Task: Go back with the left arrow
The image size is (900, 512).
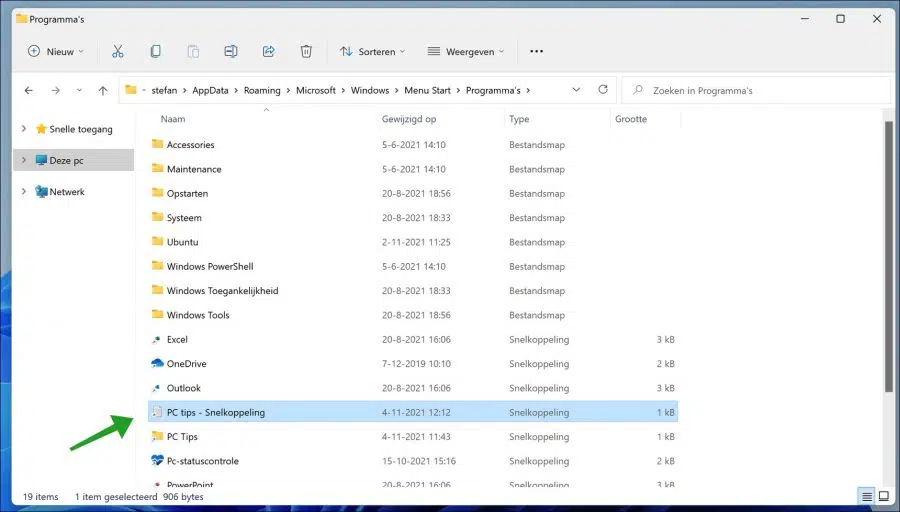Action: point(29,90)
